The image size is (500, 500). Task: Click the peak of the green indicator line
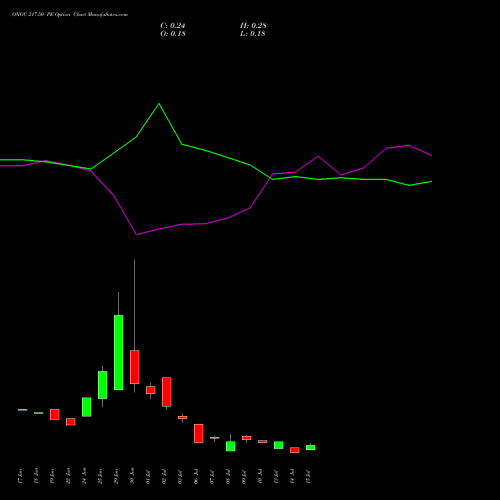(x=159, y=104)
